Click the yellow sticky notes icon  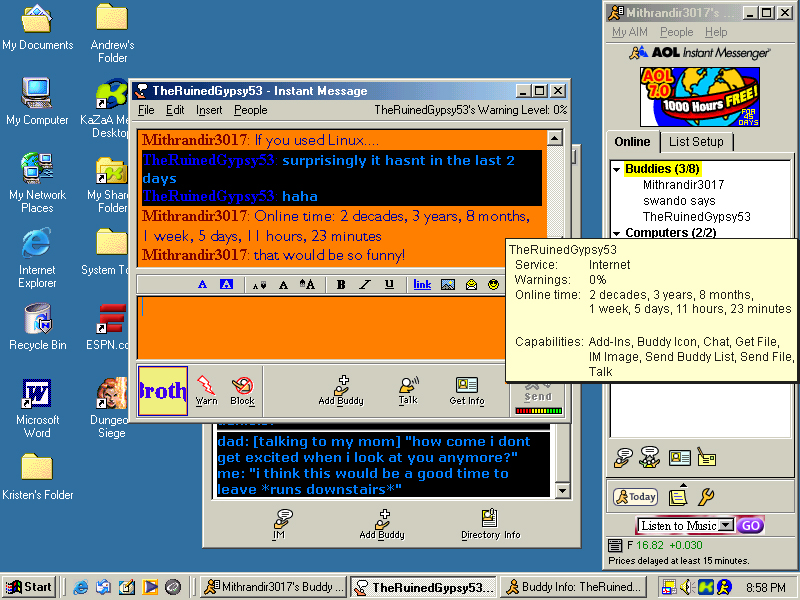click(x=678, y=495)
